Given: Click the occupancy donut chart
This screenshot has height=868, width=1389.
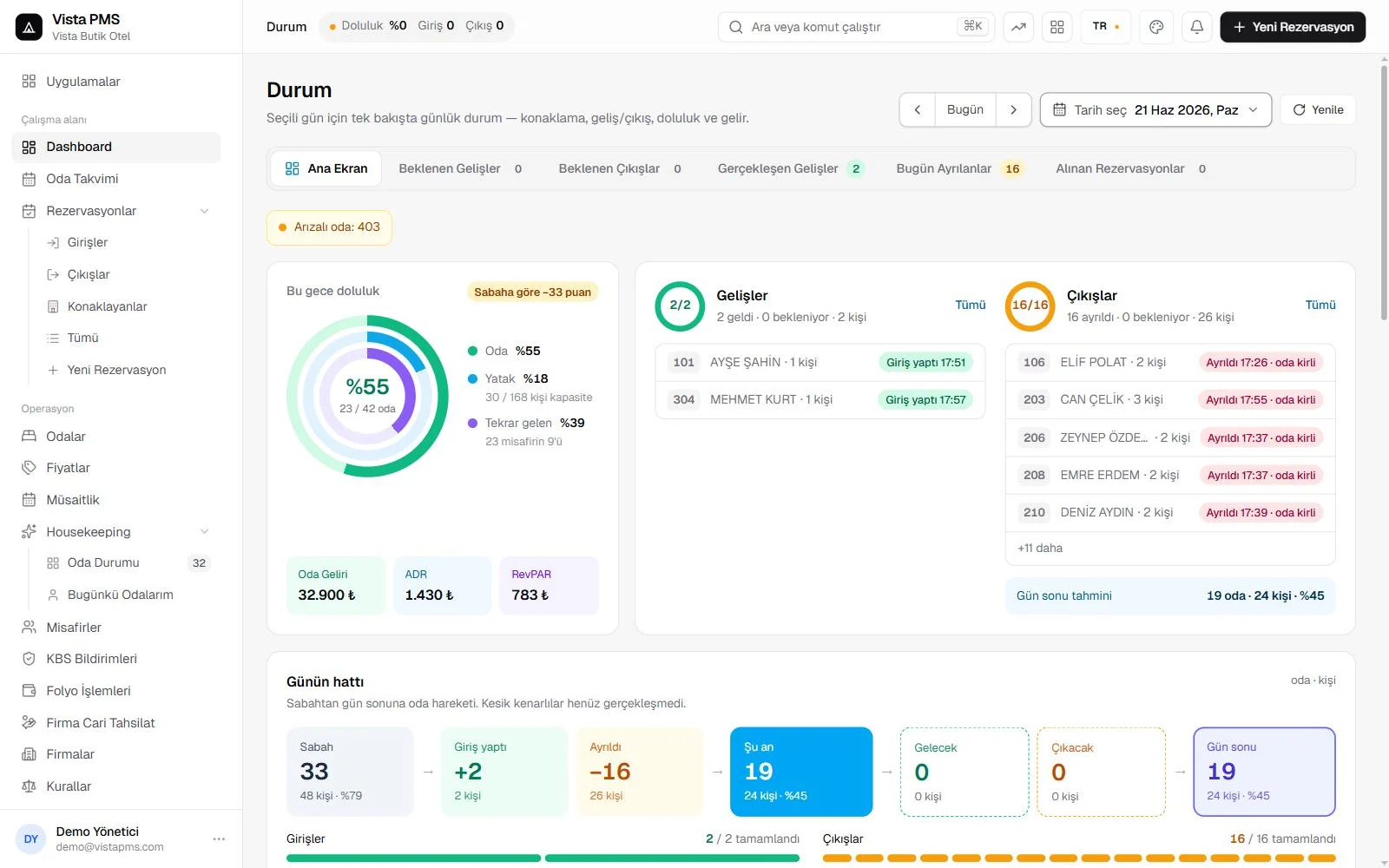Looking at the screenshot, I should [367, 396].
